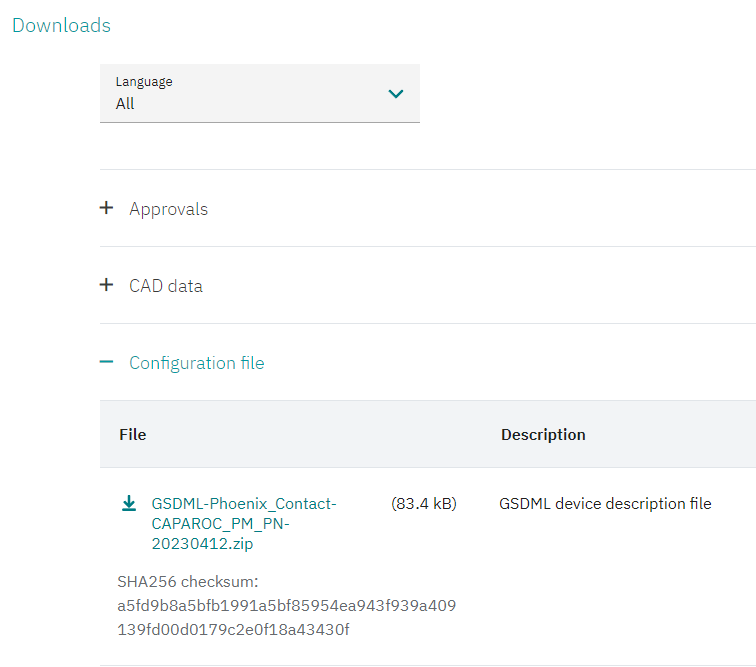
Task: Click the minus icon beside Configuration file
Action: (x=107, y=363)
